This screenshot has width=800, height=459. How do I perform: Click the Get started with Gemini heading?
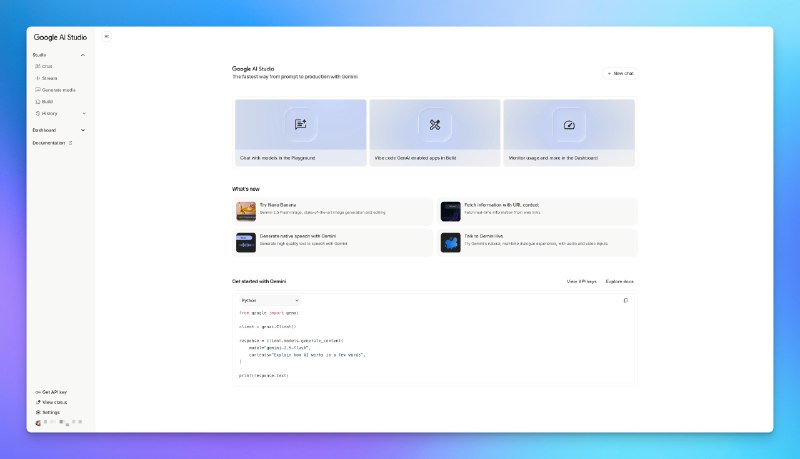click(259, 282)
